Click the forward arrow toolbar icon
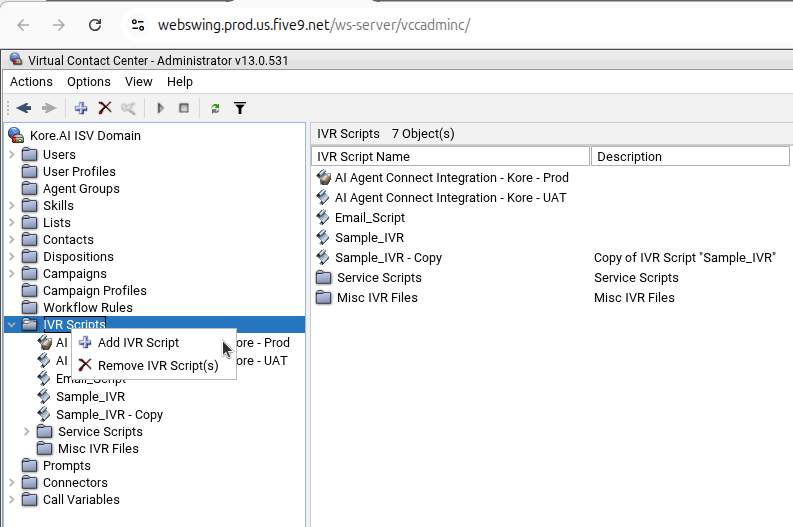The height and width of the screenshot is (527, 793). click(x=49, y=108)
